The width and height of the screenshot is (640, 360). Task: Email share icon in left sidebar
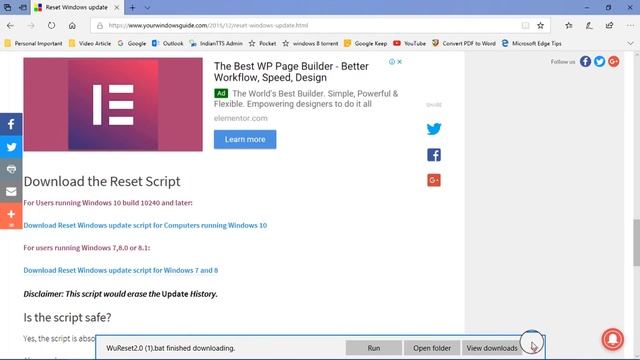pyautogui.click(x=11, y=191)
